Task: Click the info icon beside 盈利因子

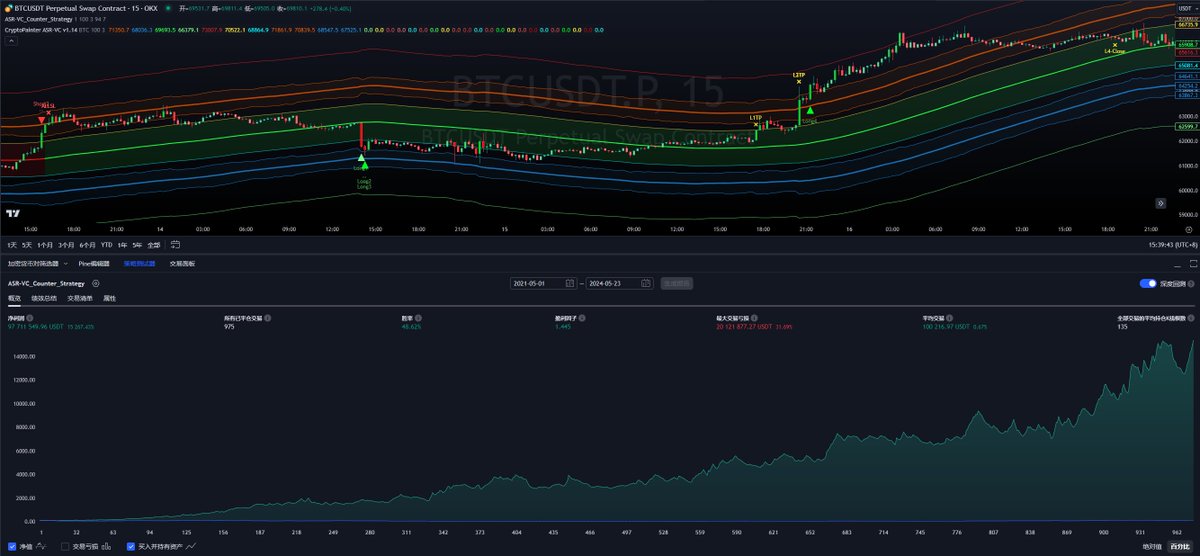Action: pyautogui.click(x=583, y=317)
